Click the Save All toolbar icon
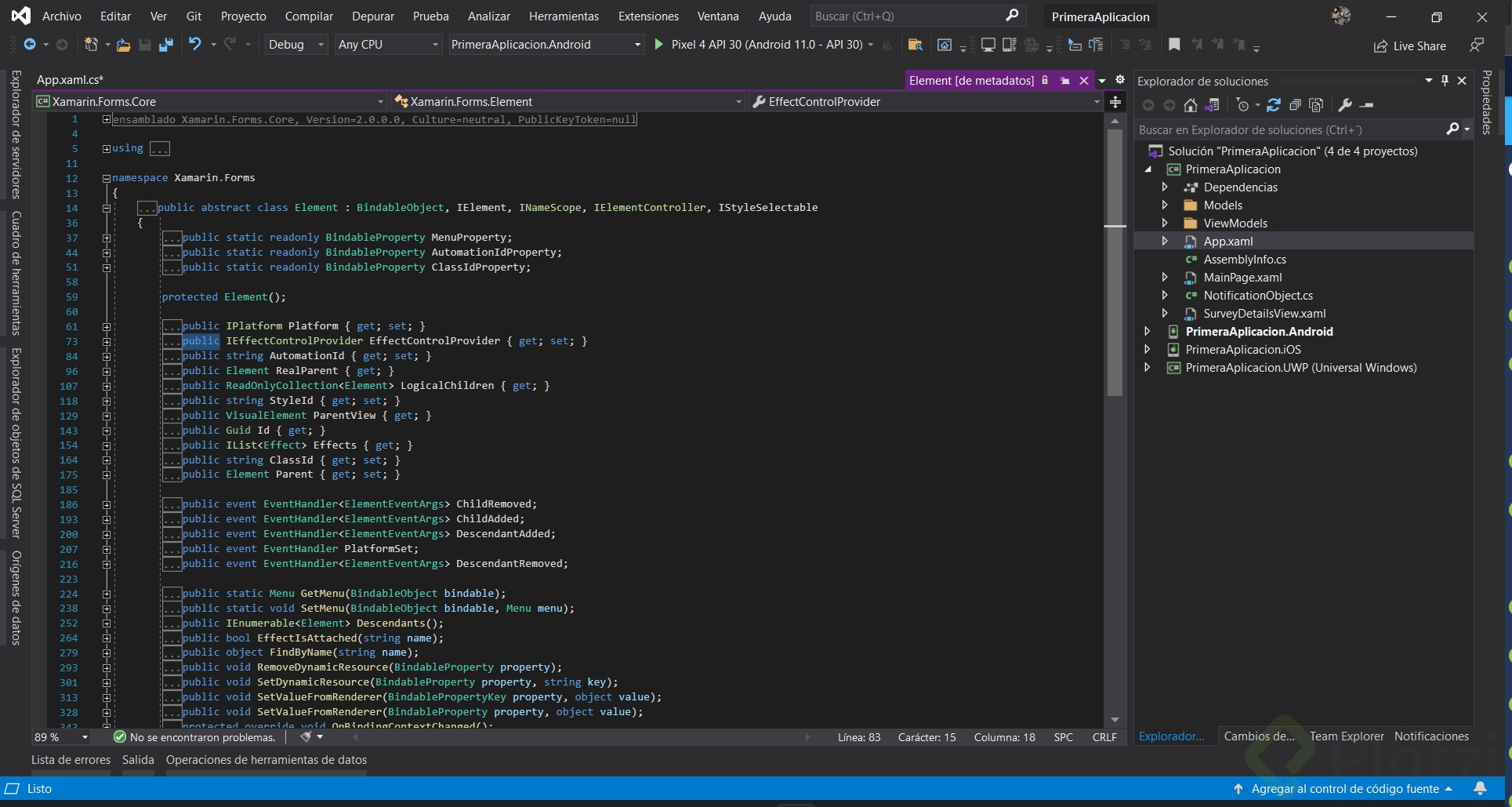Screen dimensions: 1512x807 [165, 45]
